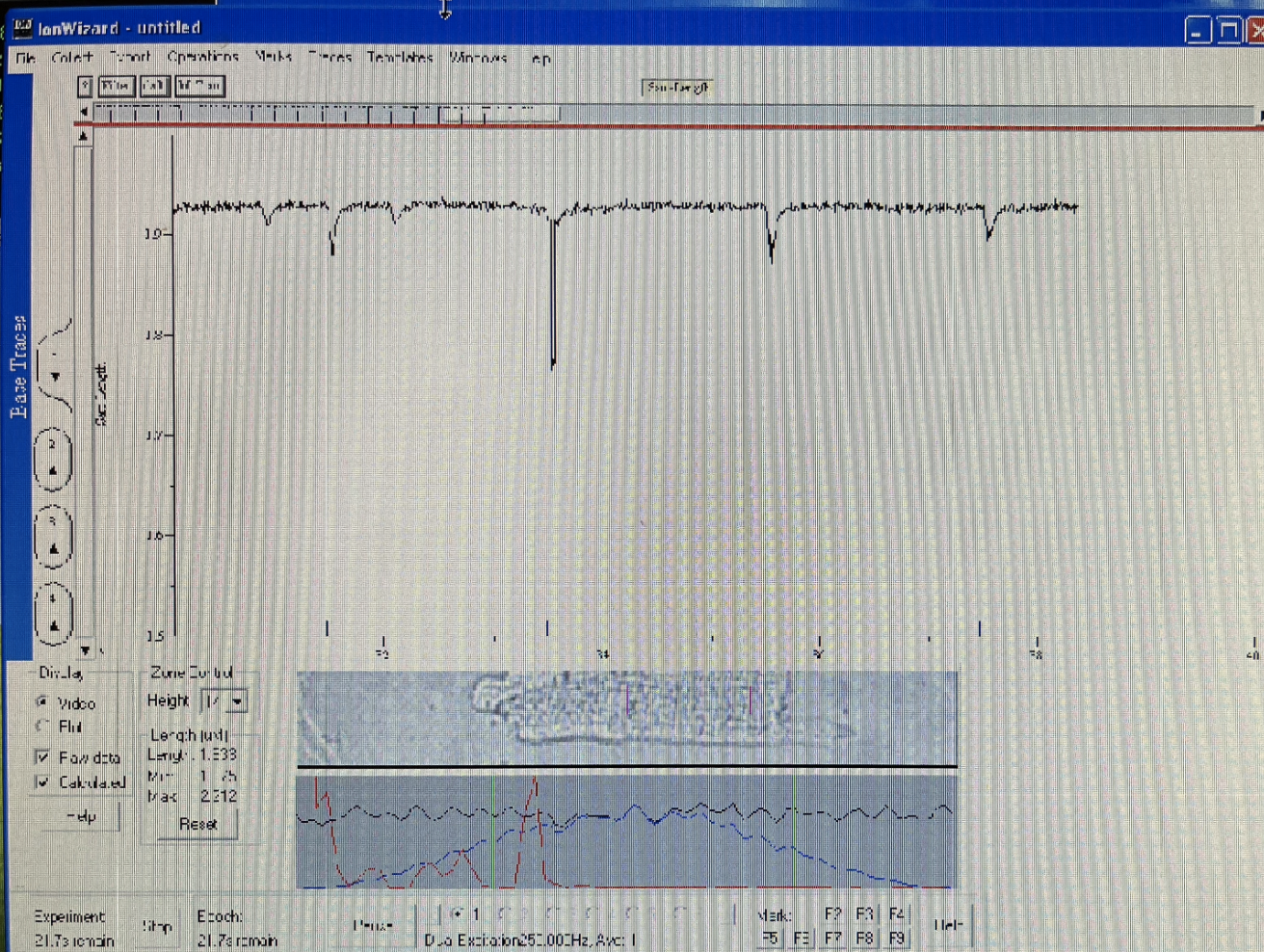Screen dimensions: 1264x952
Task: Click the F5 mark button
Action: point(769,937)
